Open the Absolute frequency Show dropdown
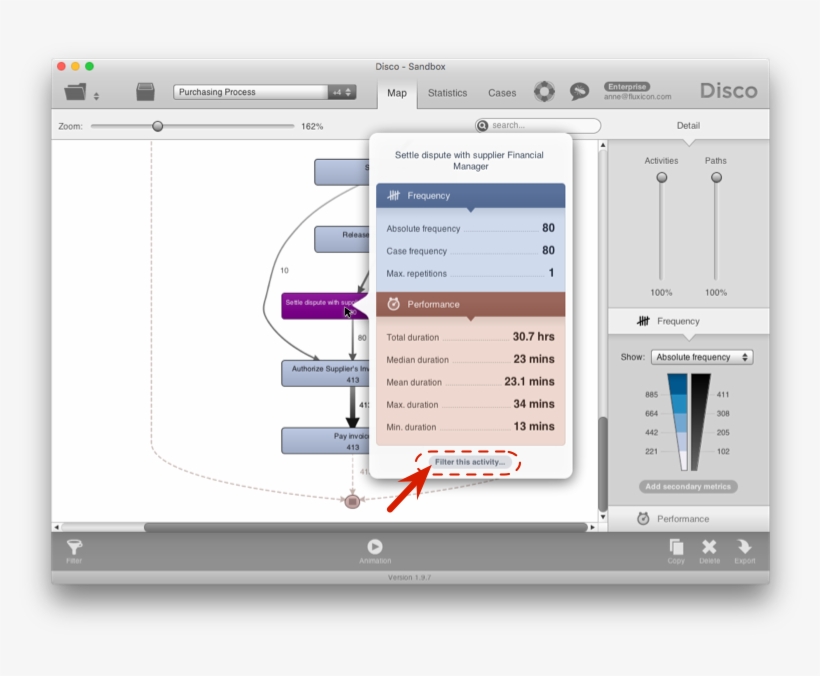The height and width of the screenshot is (676, 820). pyautogui.click(x=702, y=357)
